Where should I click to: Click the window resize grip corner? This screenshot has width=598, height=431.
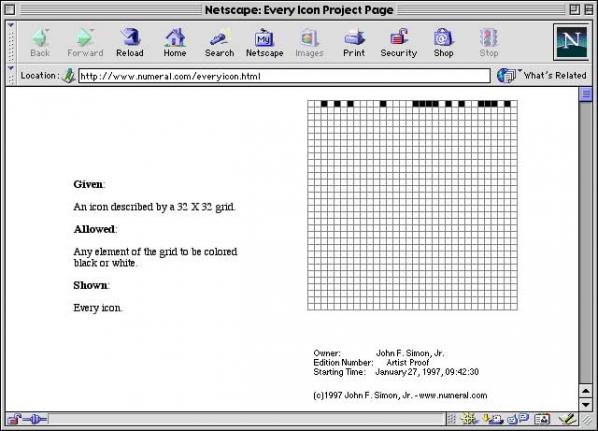click(587, 420)
